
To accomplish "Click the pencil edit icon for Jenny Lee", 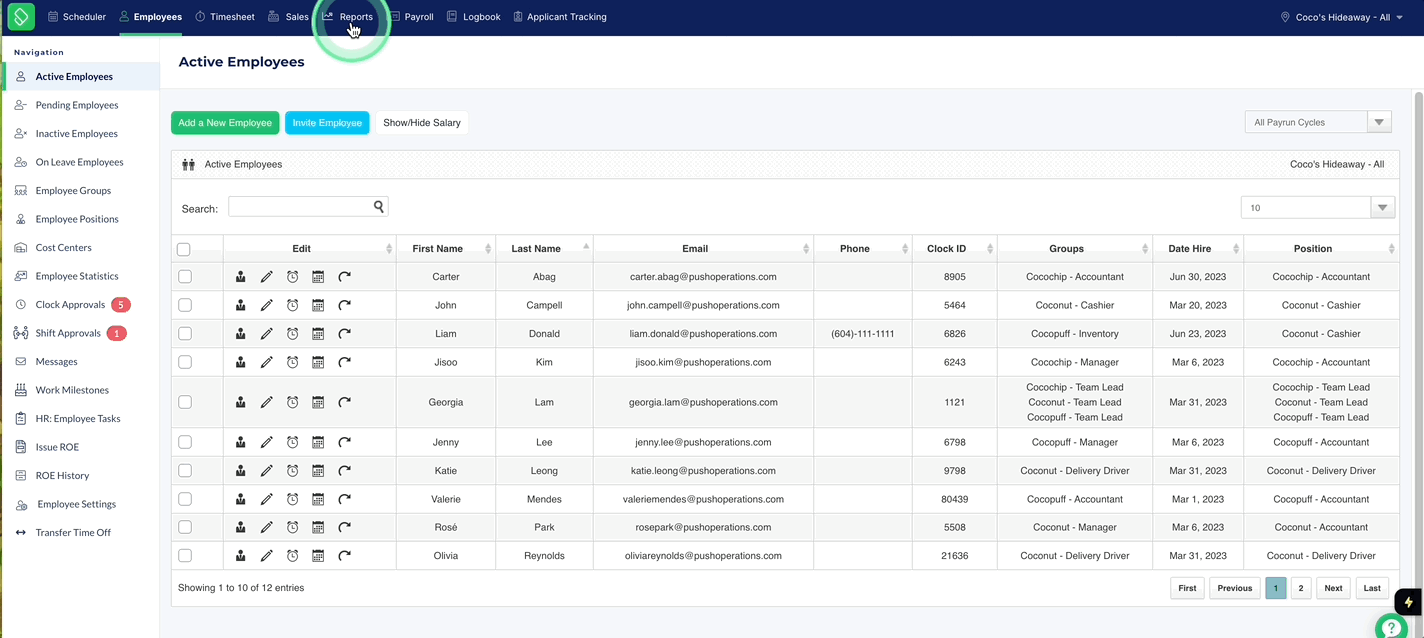I will [x=267, y=442].
